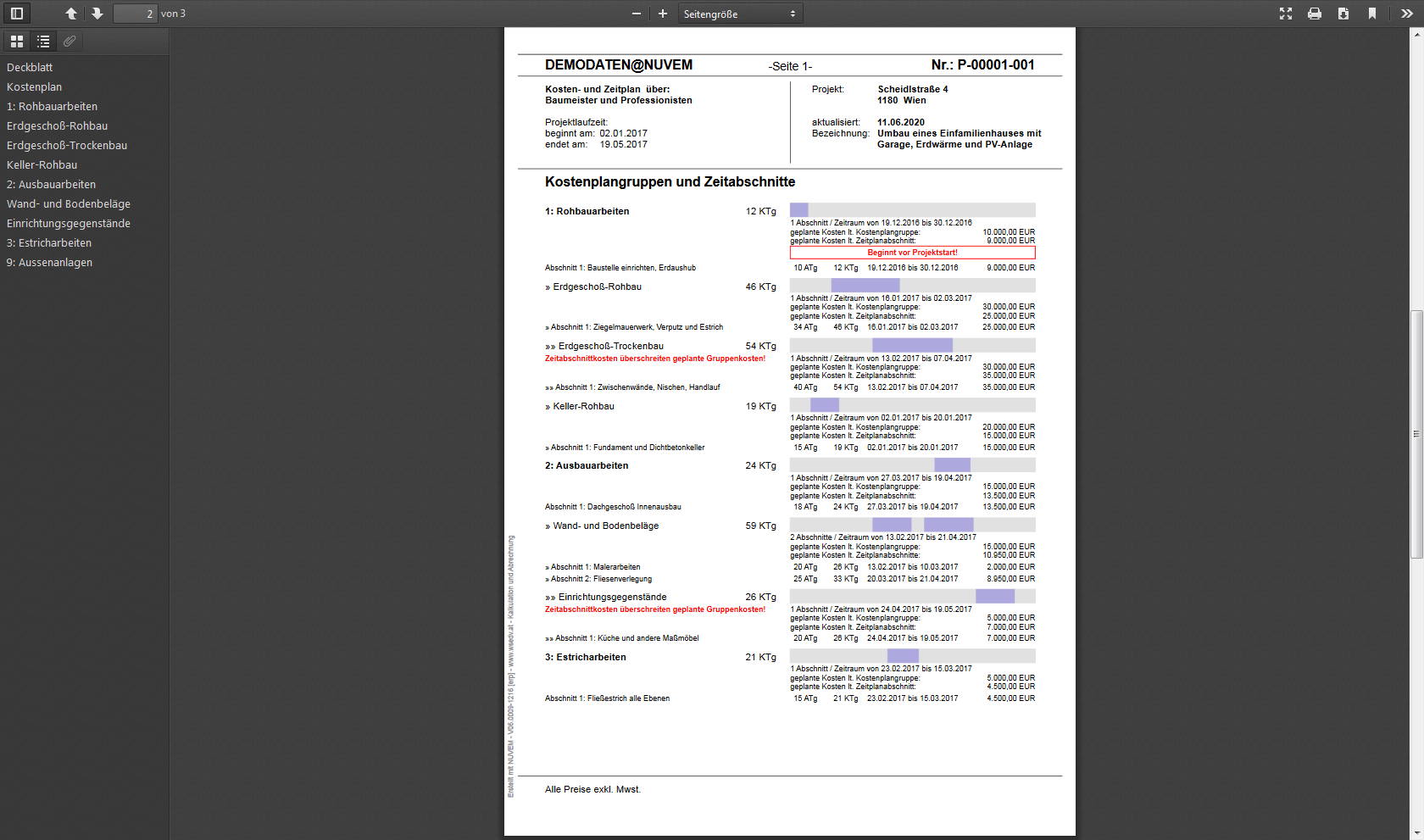Click '» Keller-Rohbau' row on the page
The height and width of the screenshot is (840, 1424).
click(580, 407)
